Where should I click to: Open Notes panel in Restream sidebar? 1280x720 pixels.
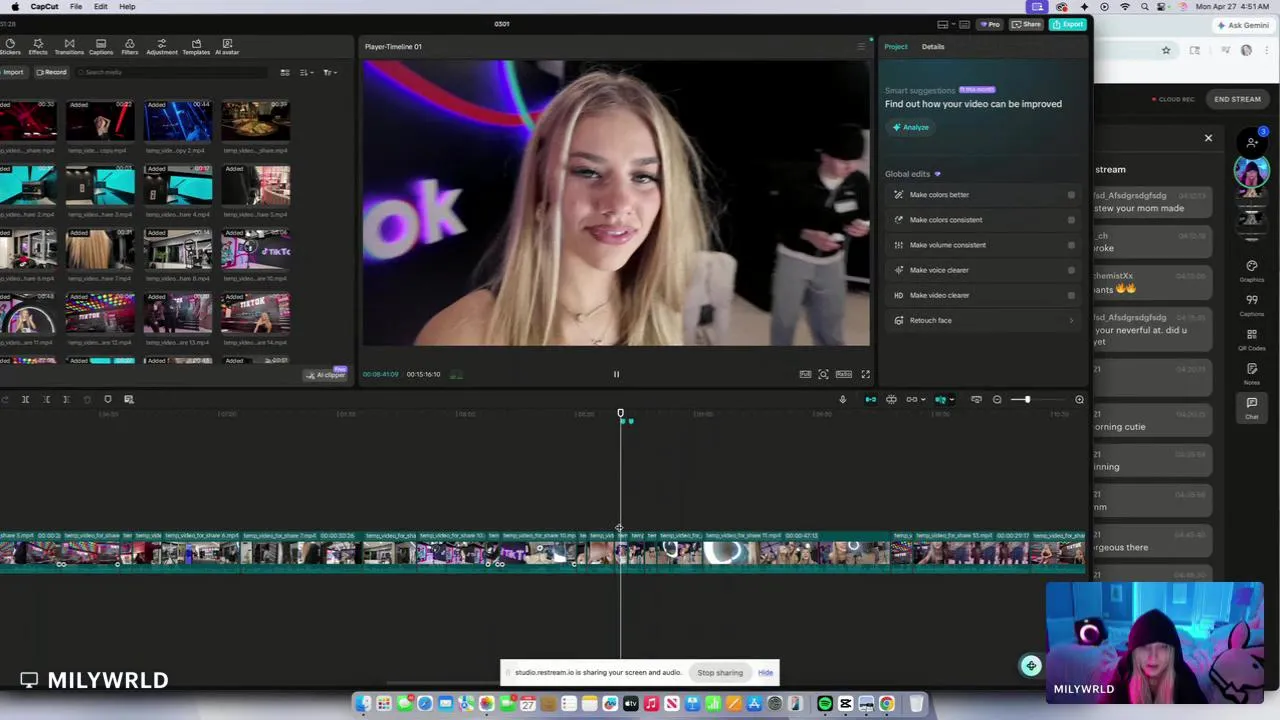[1251, 373]
